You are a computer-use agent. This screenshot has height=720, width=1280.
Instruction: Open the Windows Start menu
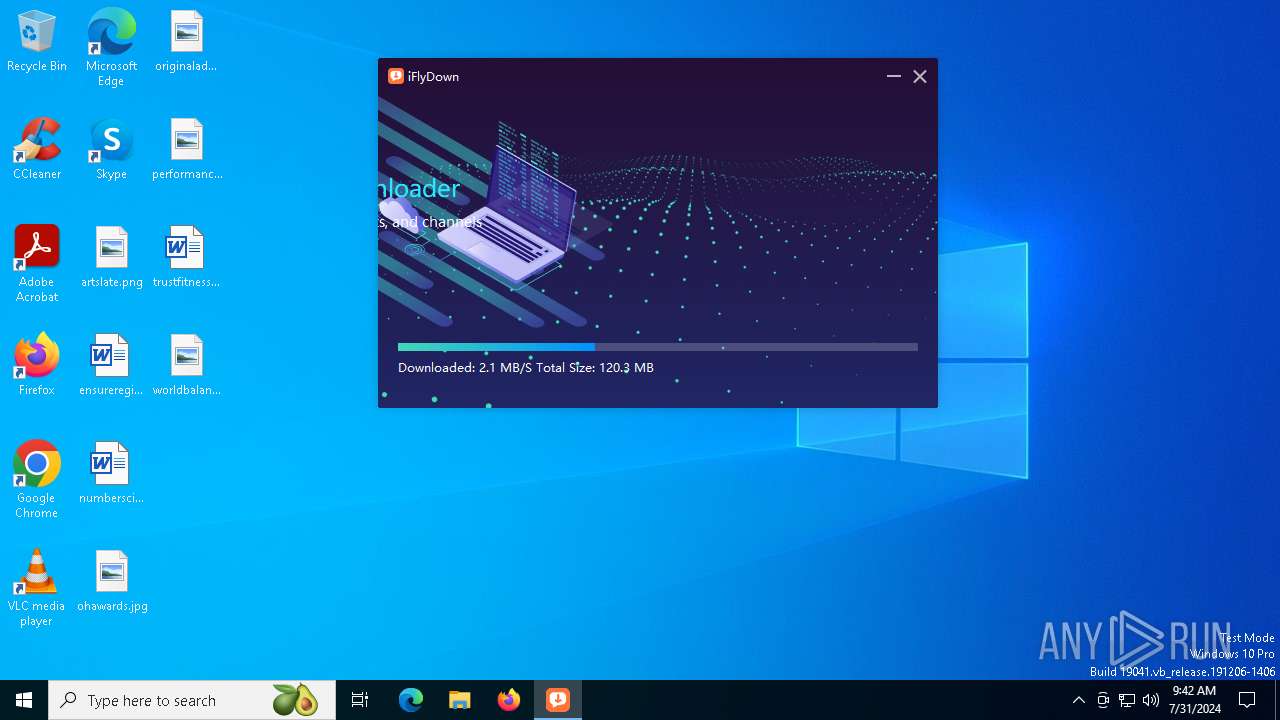tap(24, 700)
